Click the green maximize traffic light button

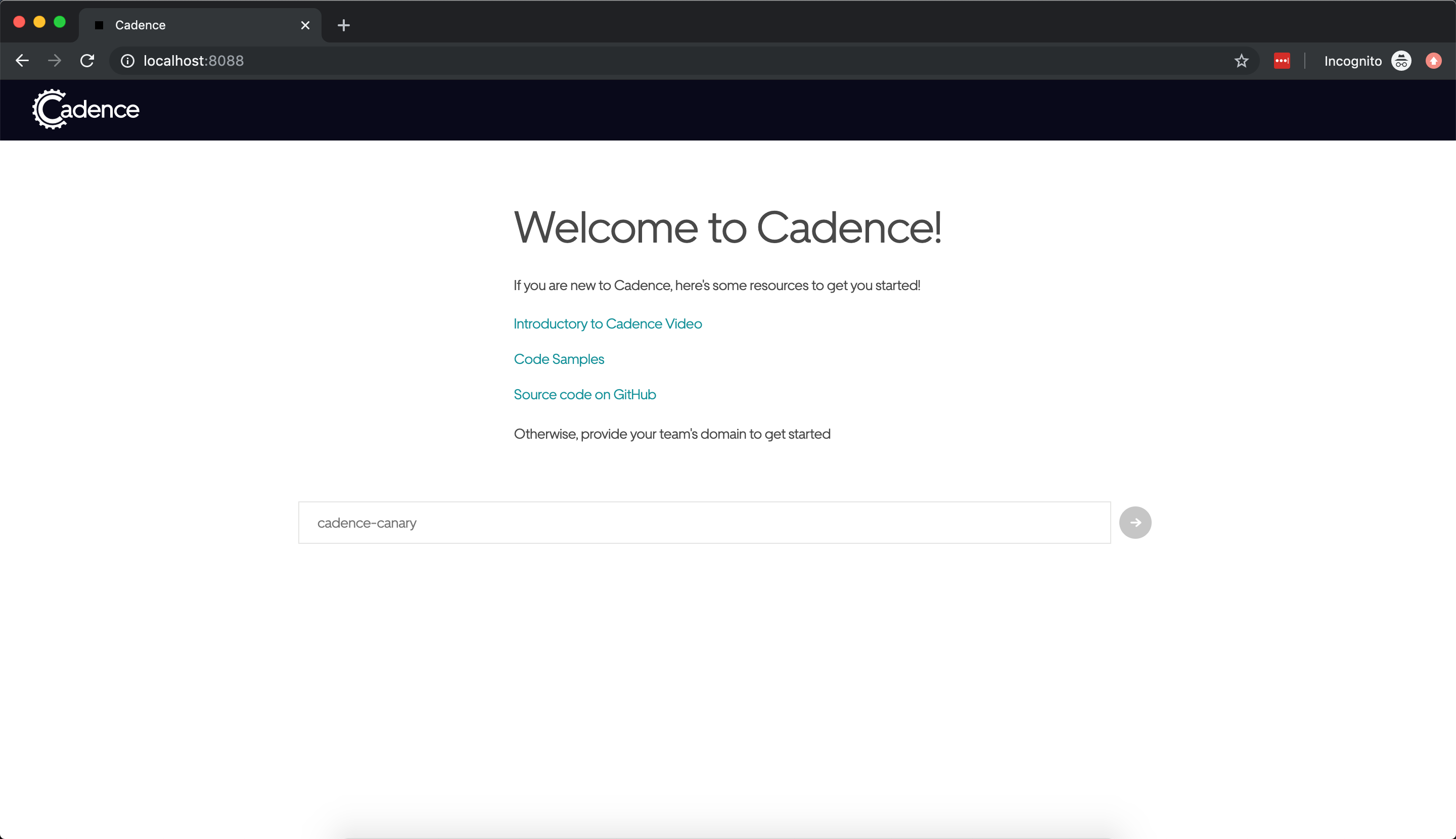tap(60, 22)
